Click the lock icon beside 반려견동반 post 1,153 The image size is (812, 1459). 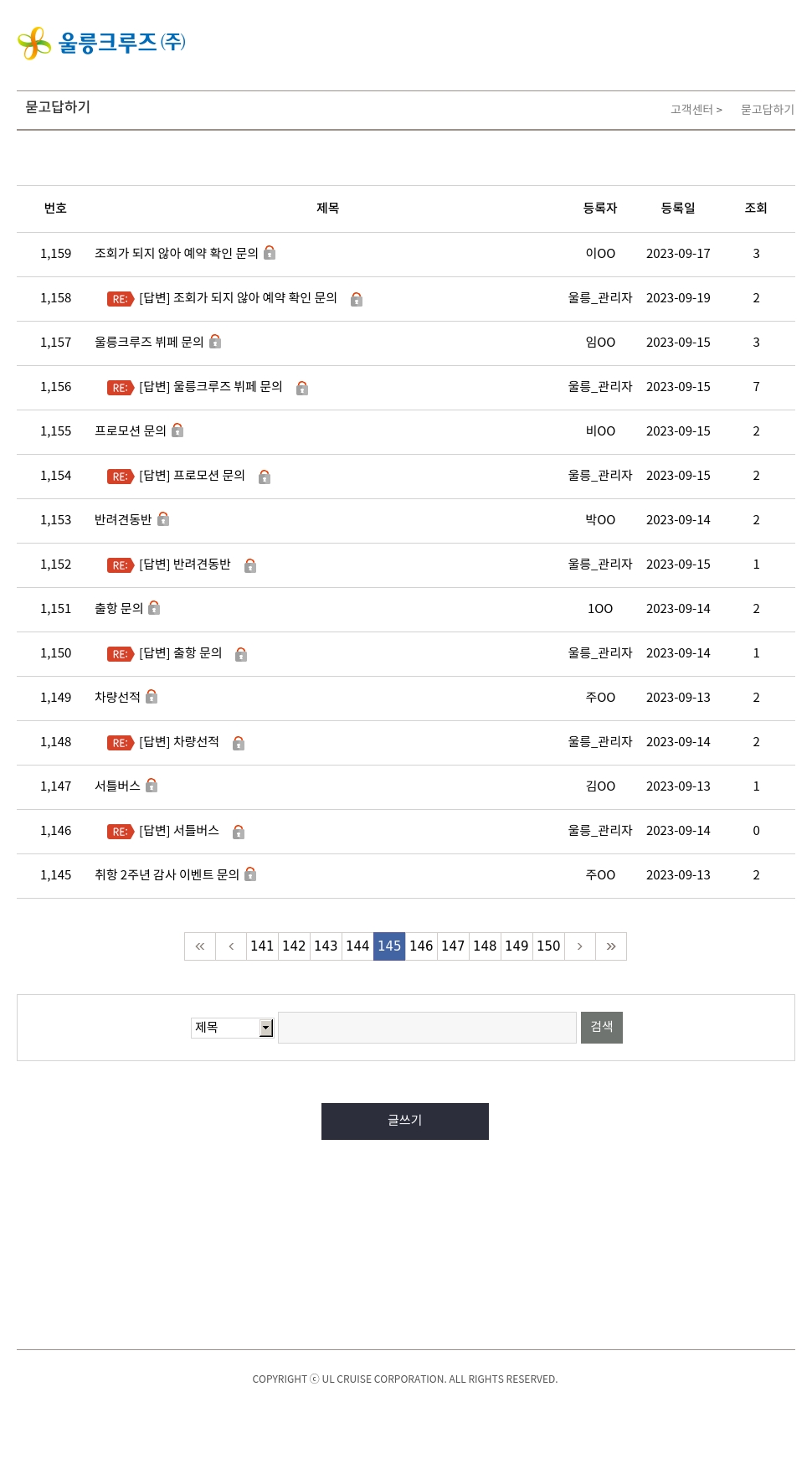(163, 518)
